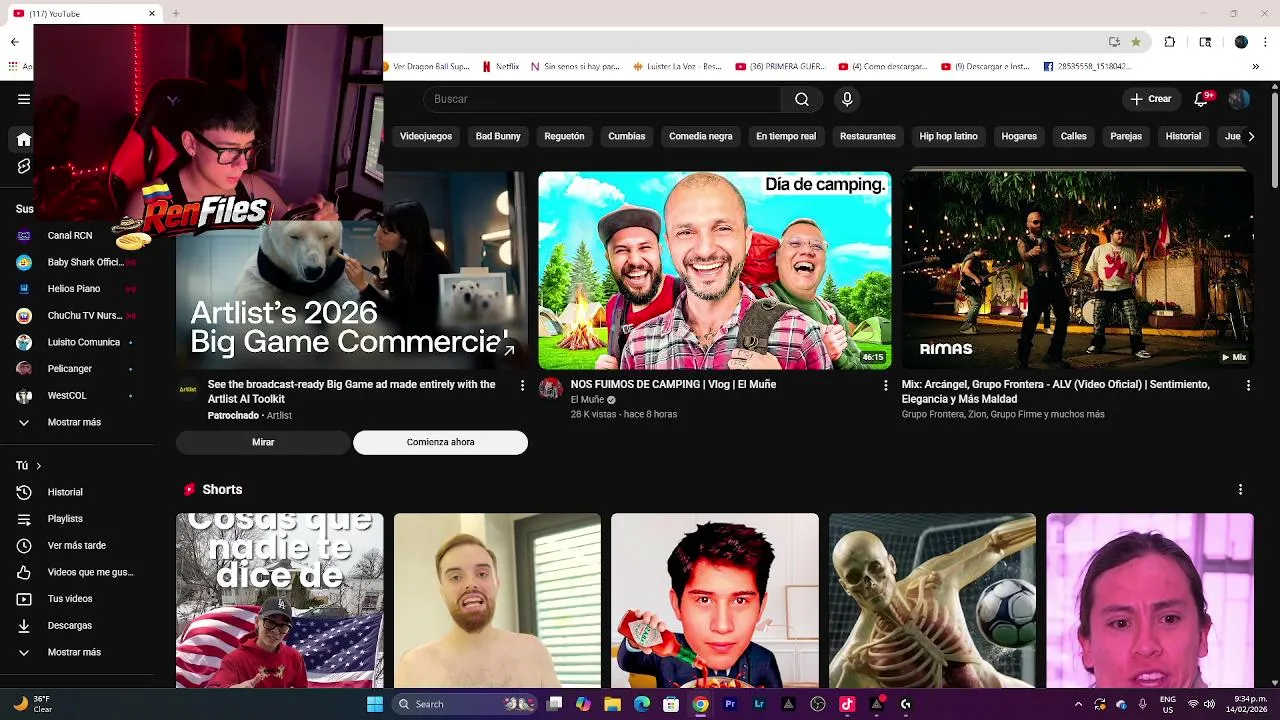
Task: Open options for Arcángel Mix video
Action: click(1248, 385)
